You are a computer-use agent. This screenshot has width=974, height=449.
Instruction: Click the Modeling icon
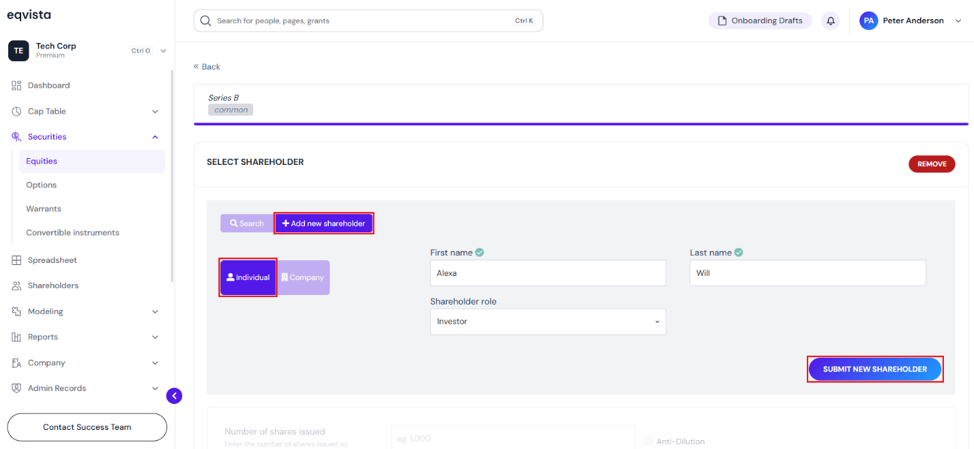pos(17,311)
